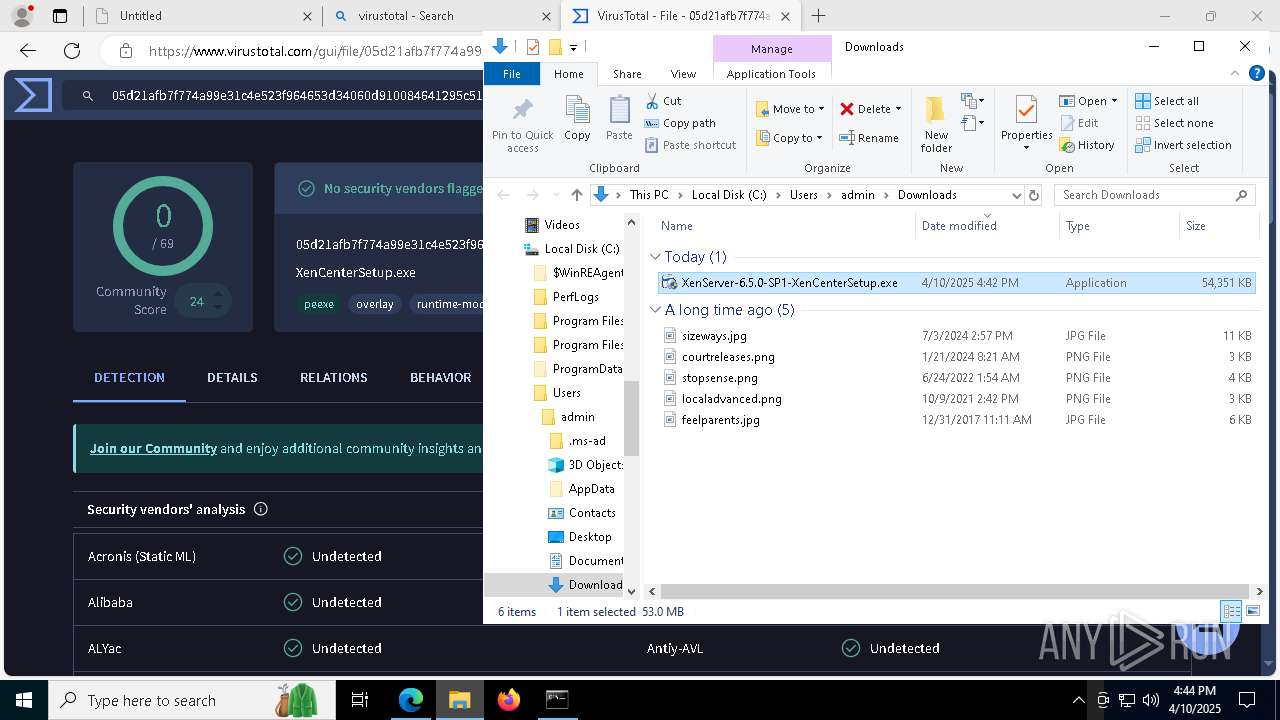The width and height of the screenshot is (1280, 720).
Task: Click the New folder icon
Action: coord(936,124)
